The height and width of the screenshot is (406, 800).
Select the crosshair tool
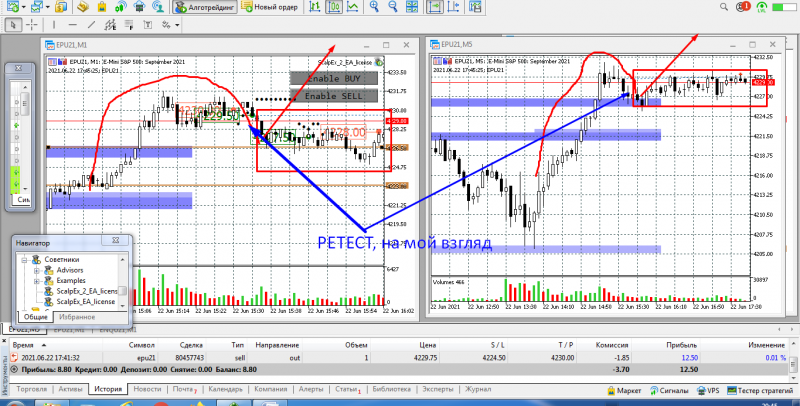click(x=32, y=24)
